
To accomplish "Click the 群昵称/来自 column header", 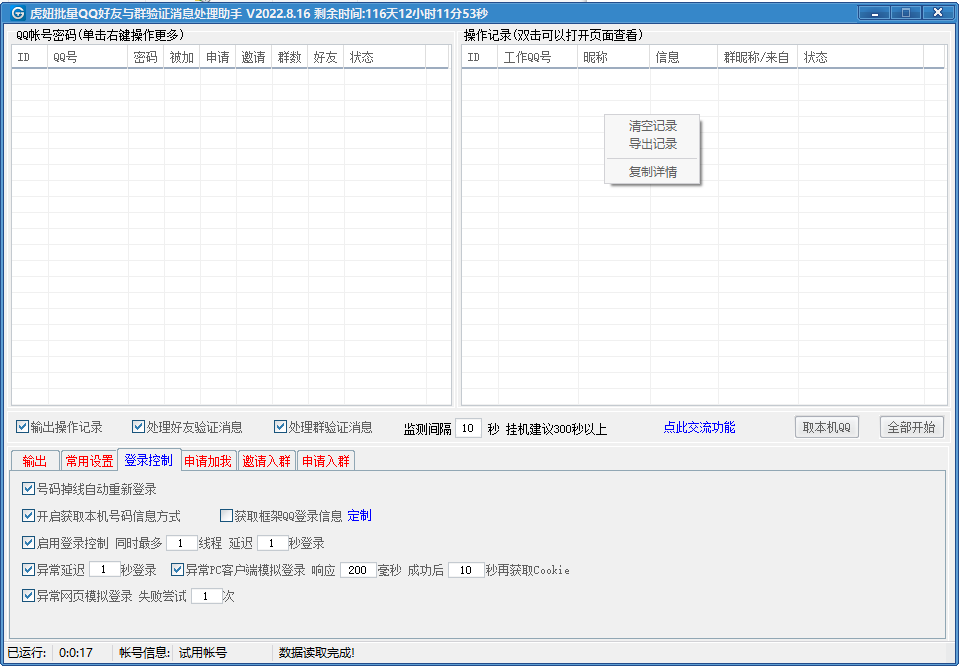I will pyautogui.click(x=758, y=57).
